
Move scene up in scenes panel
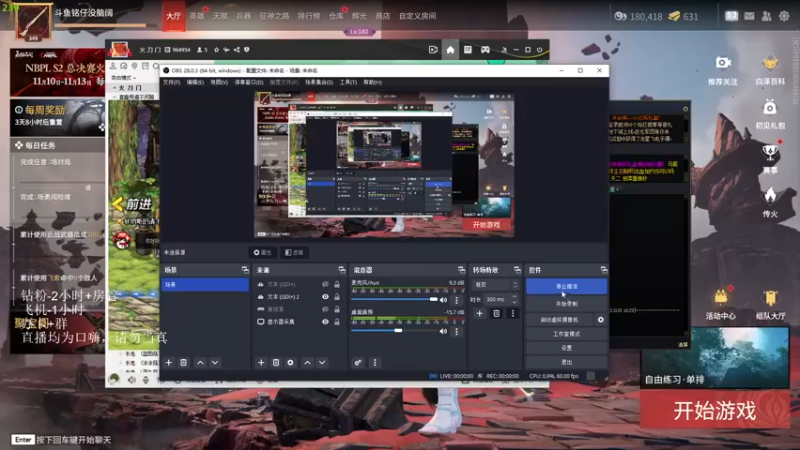[x=201, y=362]
